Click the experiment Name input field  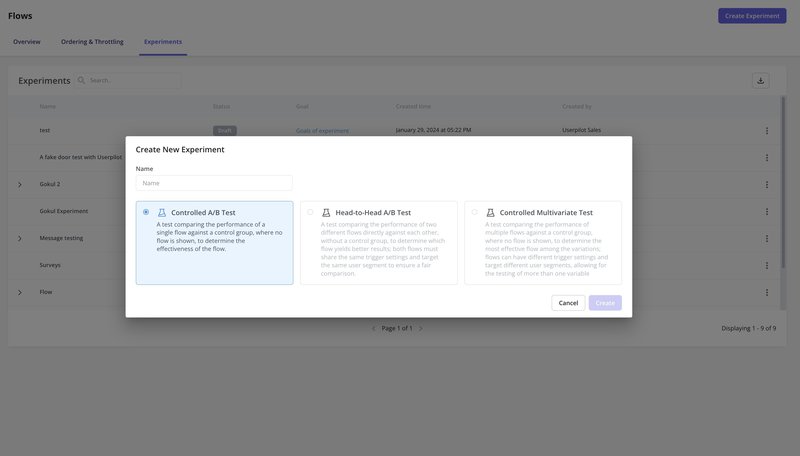[214, 183]
